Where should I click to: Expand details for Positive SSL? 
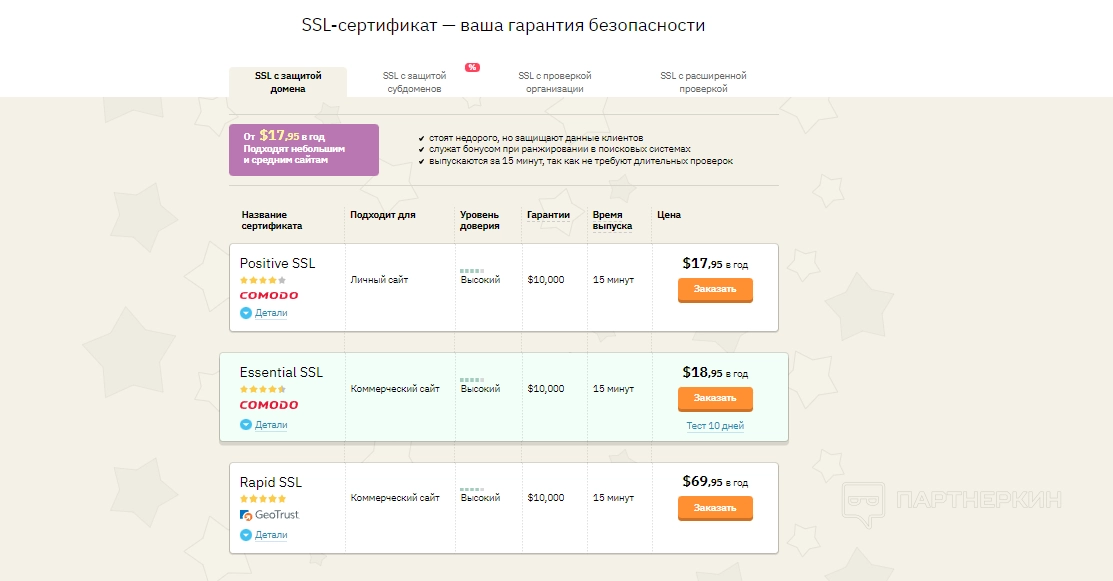[x=264, y=313]
